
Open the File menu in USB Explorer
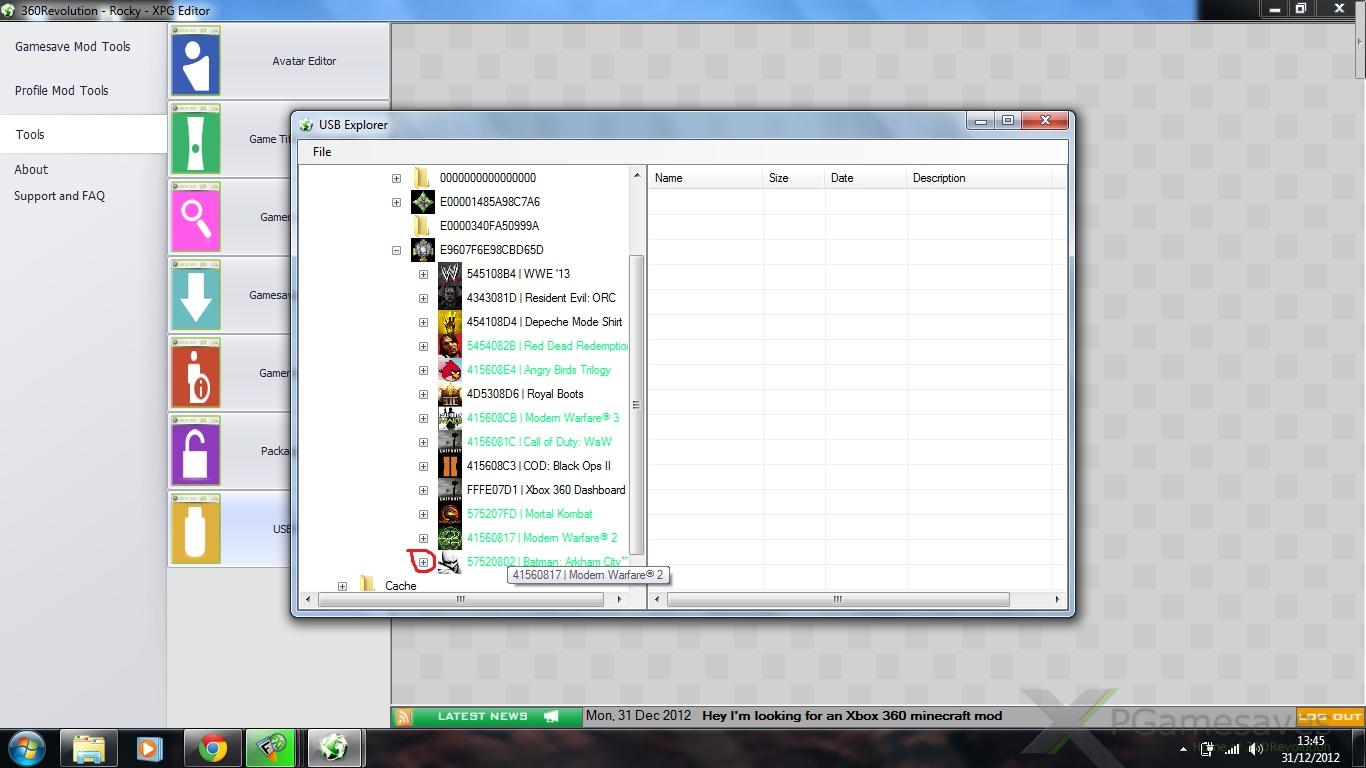pyautogui.click(x=322, y=152)
